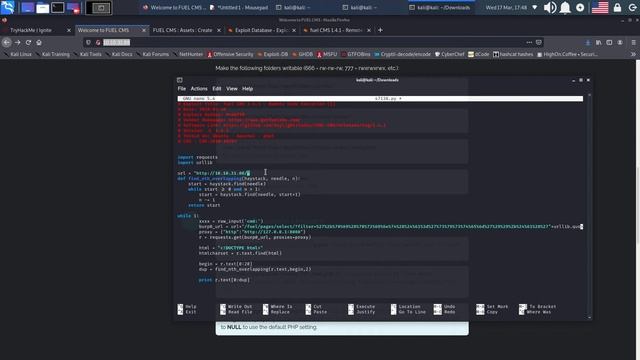Switch to the Welcome to FUEL CMS taskbar window
Viewport: 640px width, 360px height.
[173, 7]
